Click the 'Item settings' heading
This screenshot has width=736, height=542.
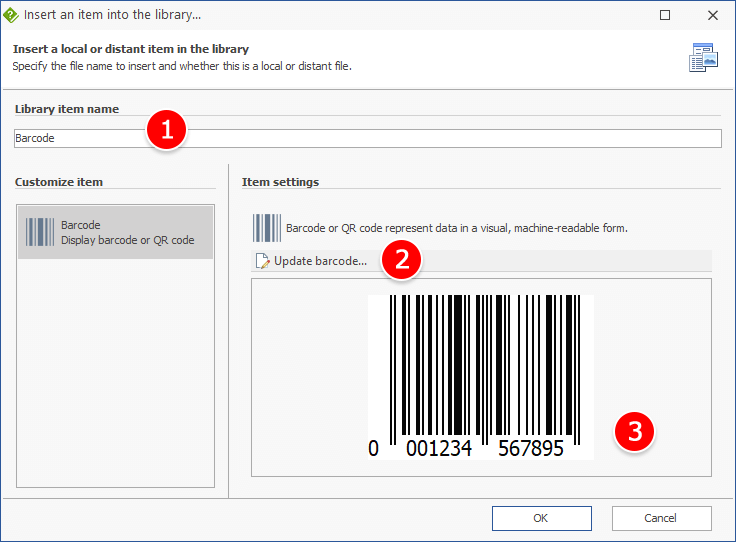[280, 182]
